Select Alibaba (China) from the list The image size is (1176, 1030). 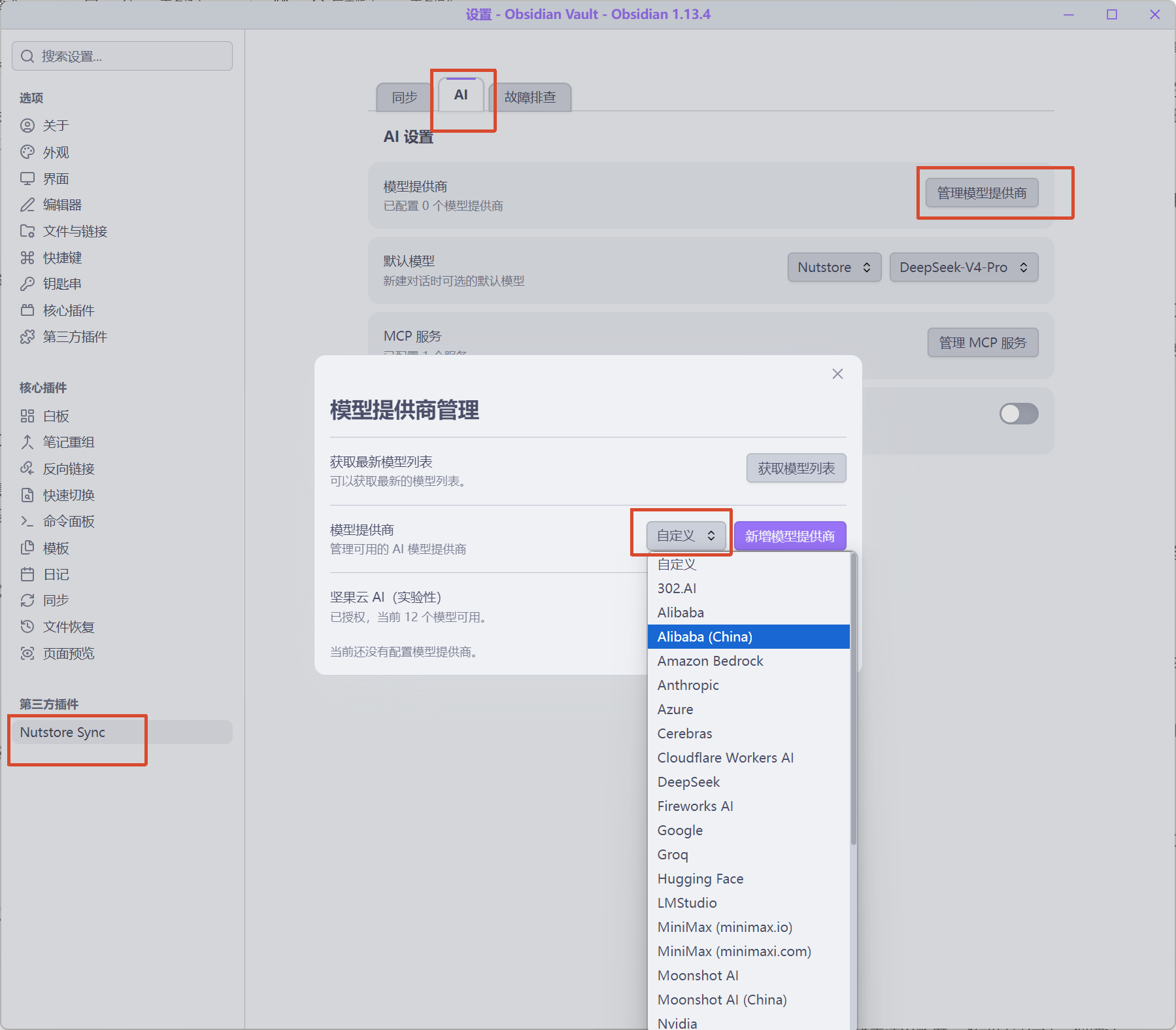pos(748,637)
